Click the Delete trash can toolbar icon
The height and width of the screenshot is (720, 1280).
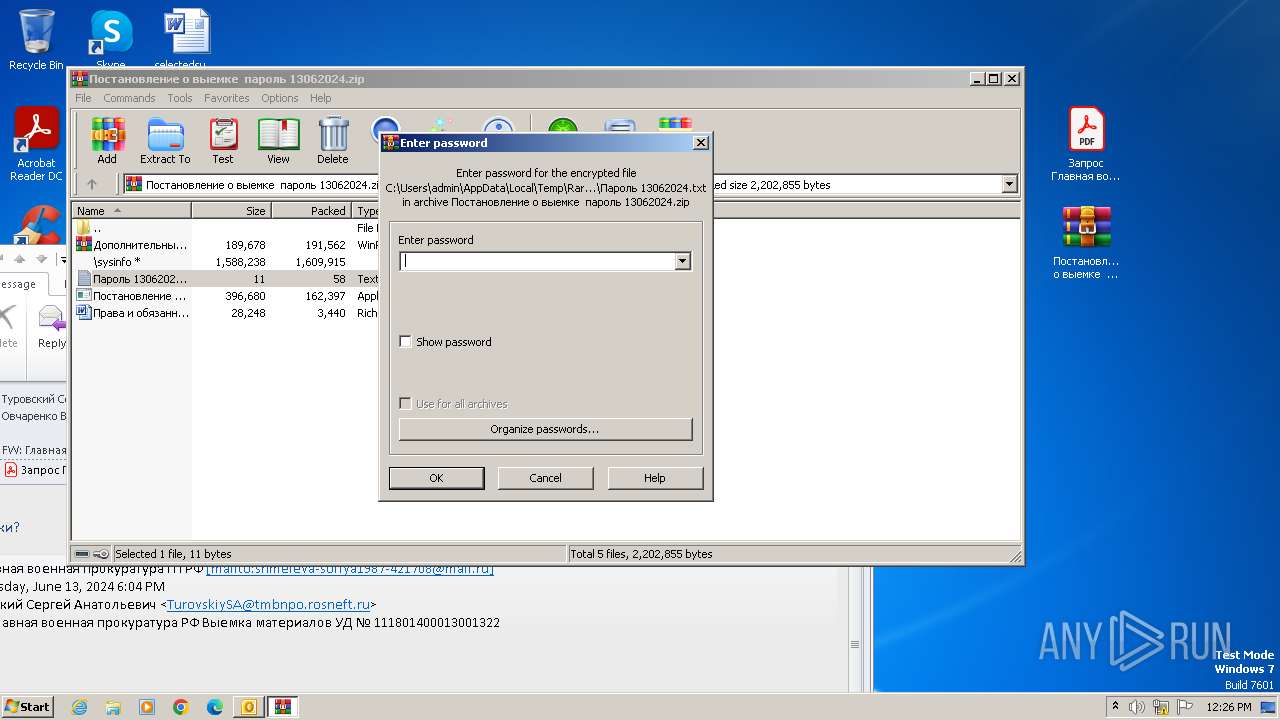[x=333, y=140]
